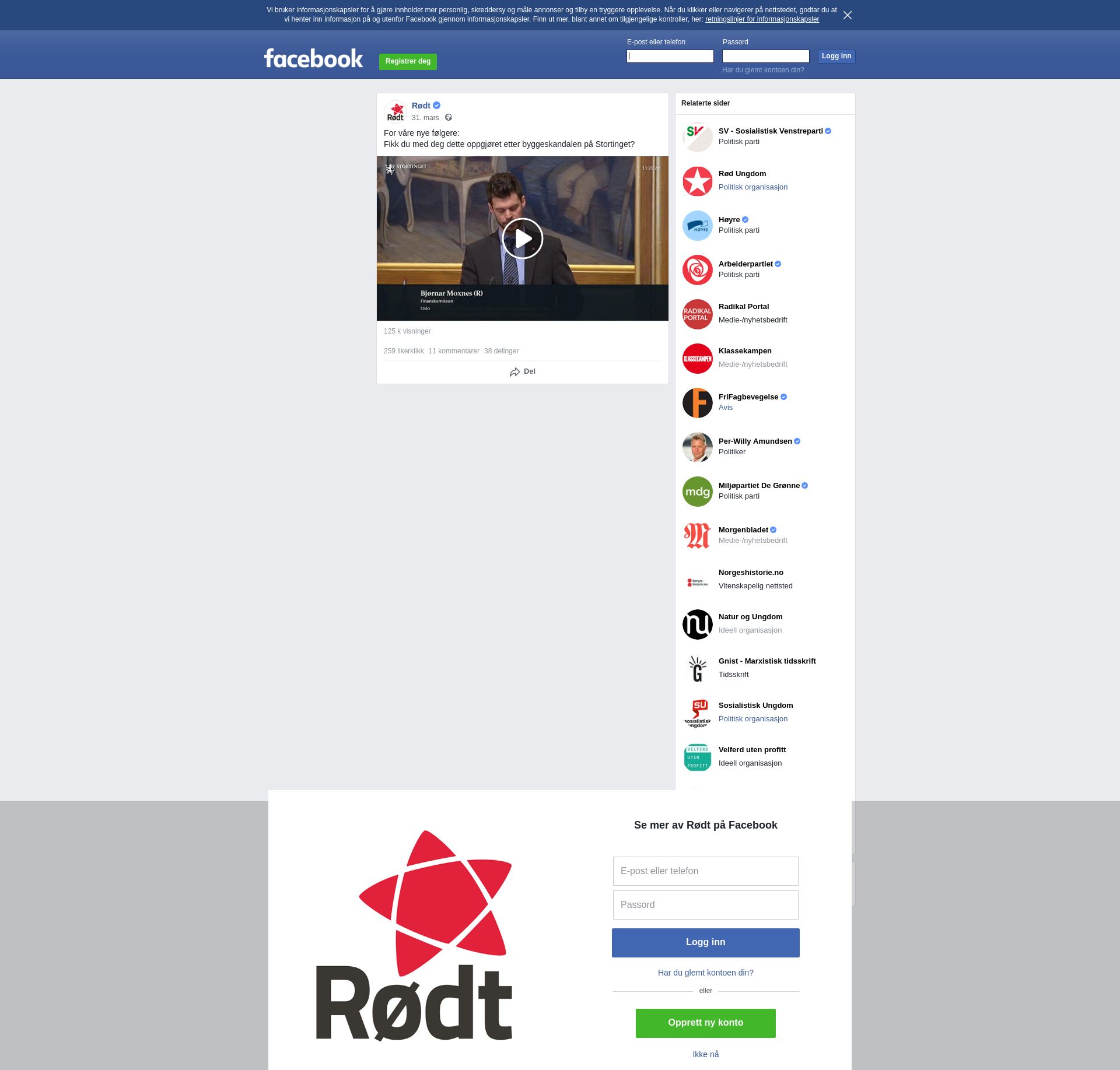Click the Klassekampen logo icon
This screenshot has width=1120, height=1070.
[x=697, y=359]
